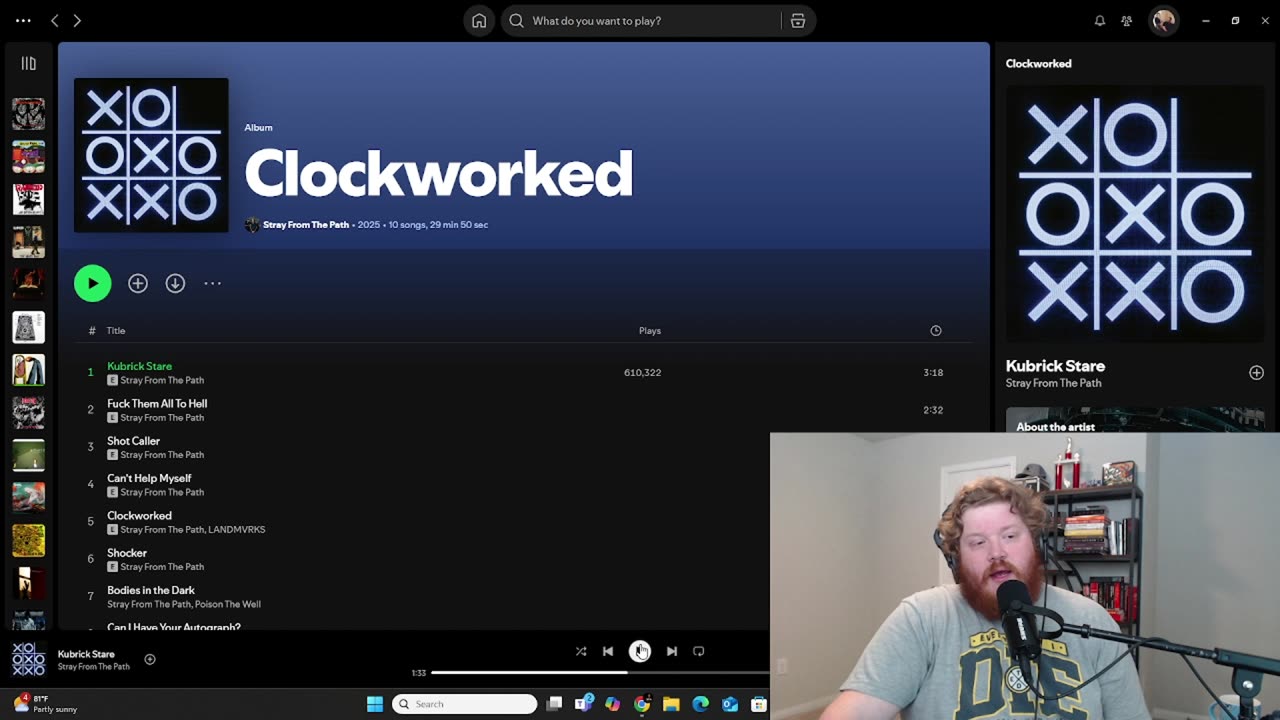Download the Clockworked album
The image size is (1280, 720).
[175, 283]
